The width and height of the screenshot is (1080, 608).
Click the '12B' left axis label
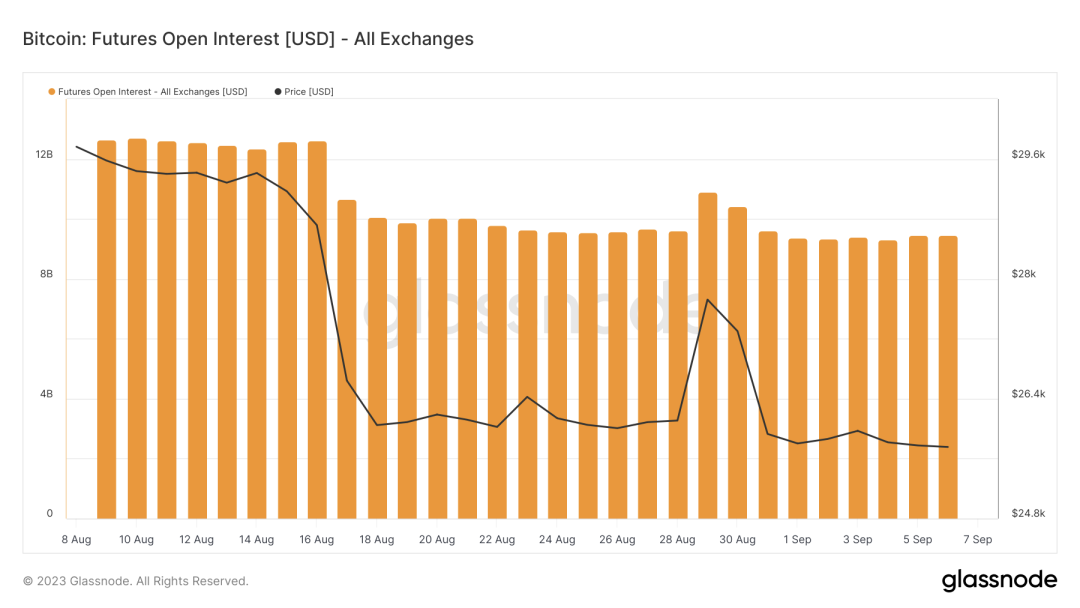(x=44, y=155)
